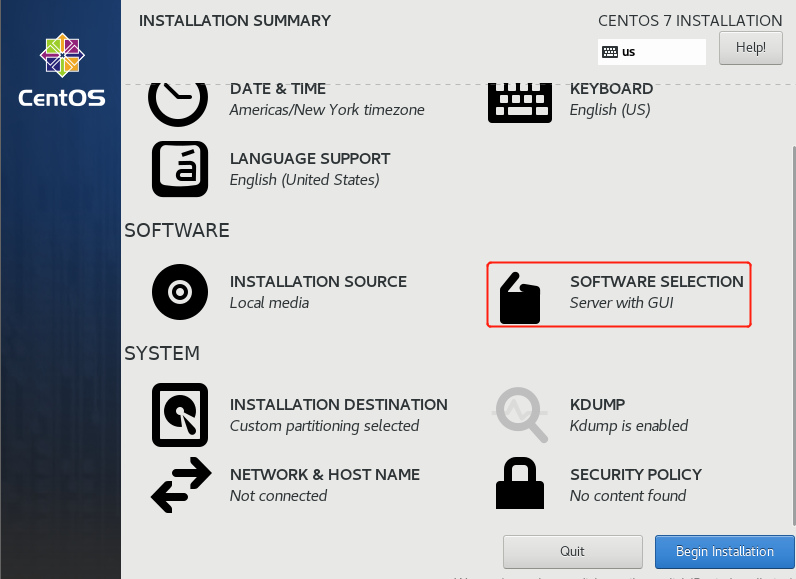The height and width of the screenshot is (579, 796).
Task: Click INSTALLATION SUMMARY title
Action: point(235,21)
